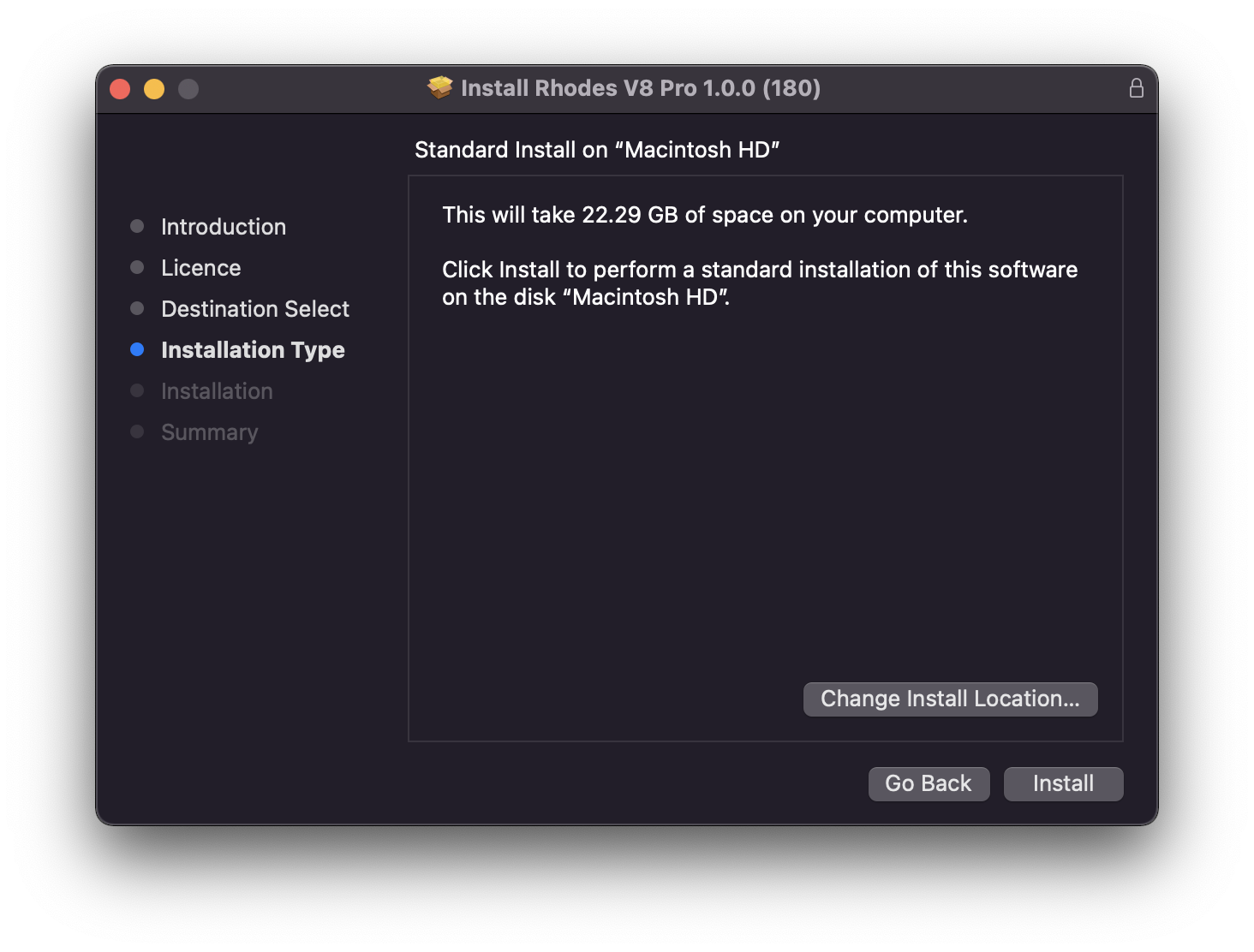The image size is (1254, 952).
Task: Minimize the installer with yellow button
Action: 154,89
